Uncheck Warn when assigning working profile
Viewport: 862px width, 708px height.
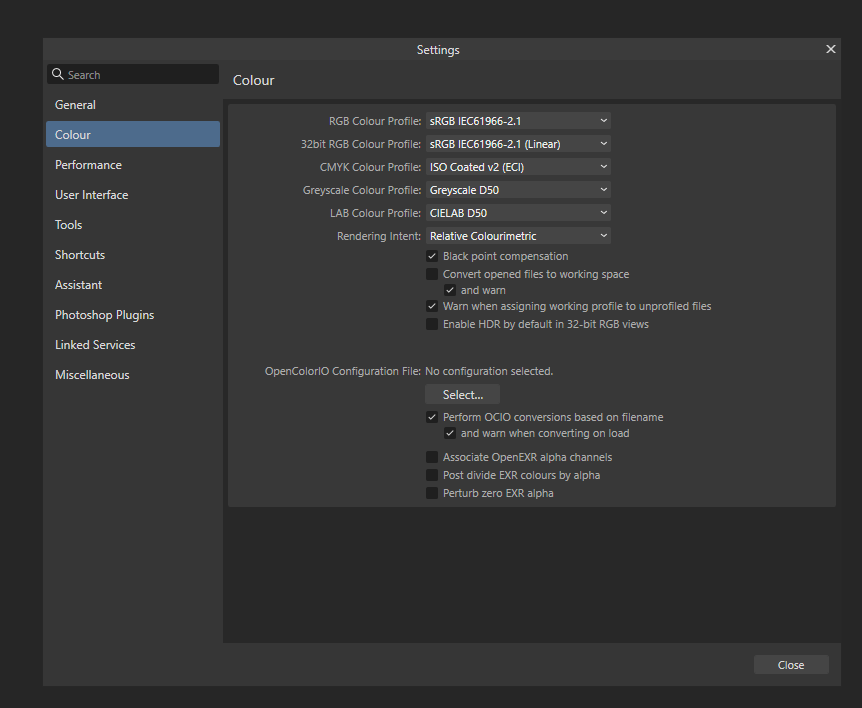pyautogui.click(x=432, y=306)
